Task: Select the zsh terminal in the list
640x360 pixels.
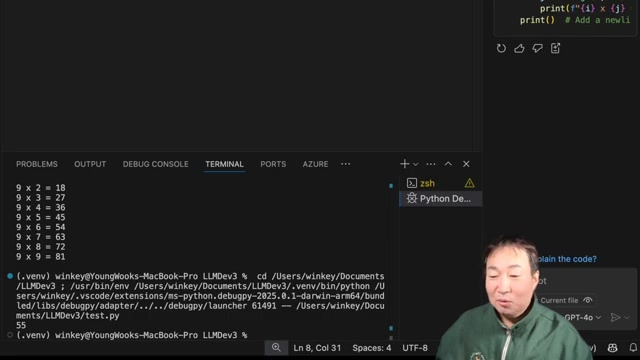Action: pyautogui.click(x=440, y=183)
